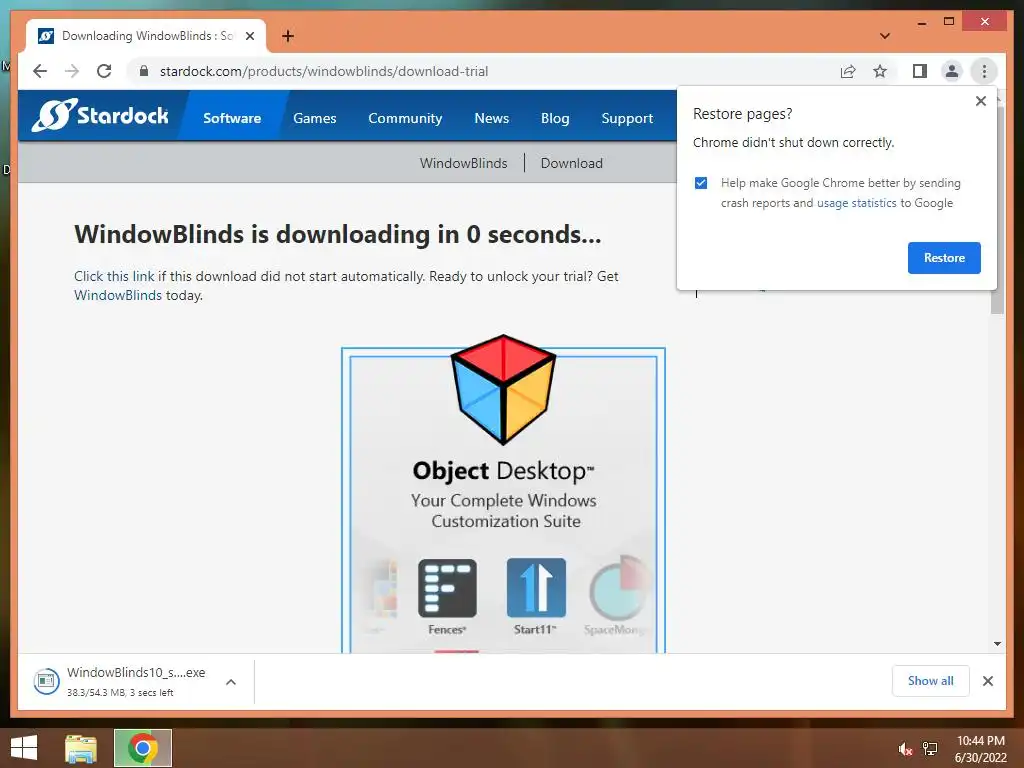The image size is (1024, 768).
Task: Click the Chrome back arrow
Action: pos(40,71)
